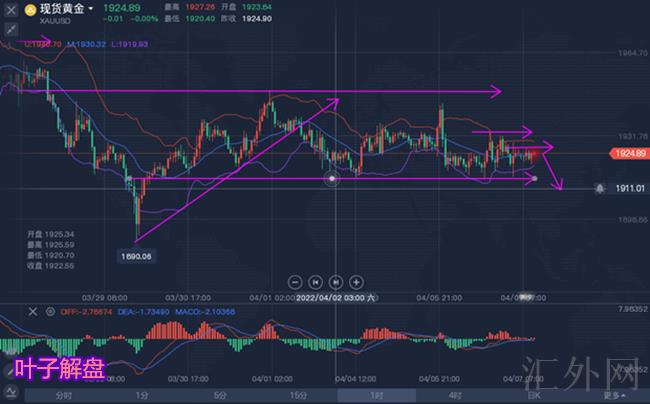
Task: Select the 15分 timeframe tab
Action: pyautogui.click(x=298, y=395)
